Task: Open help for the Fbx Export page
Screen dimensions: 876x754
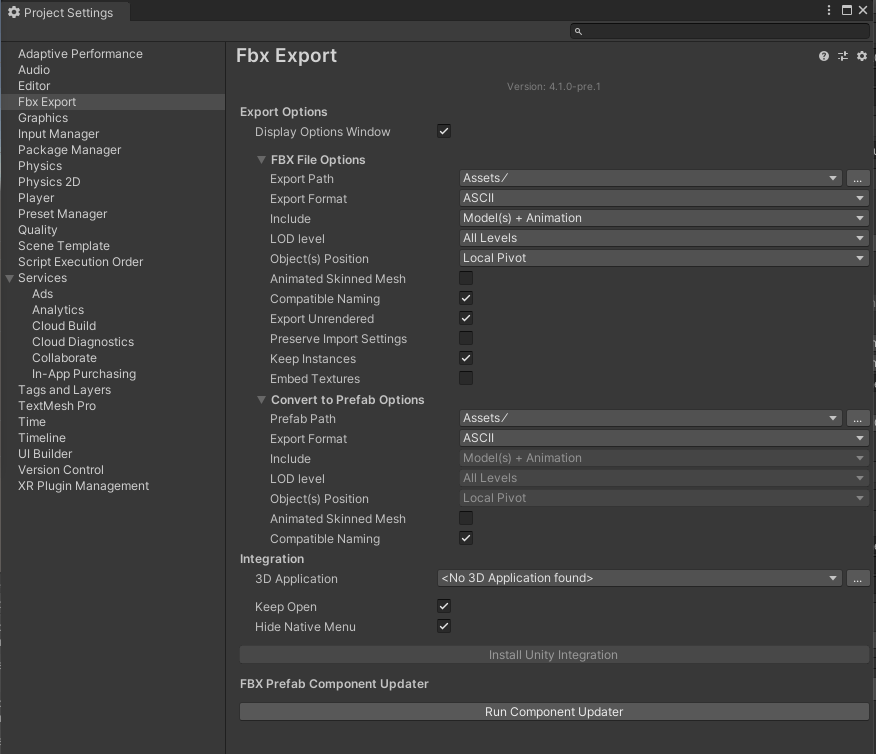Action: [x=822, y=56]
